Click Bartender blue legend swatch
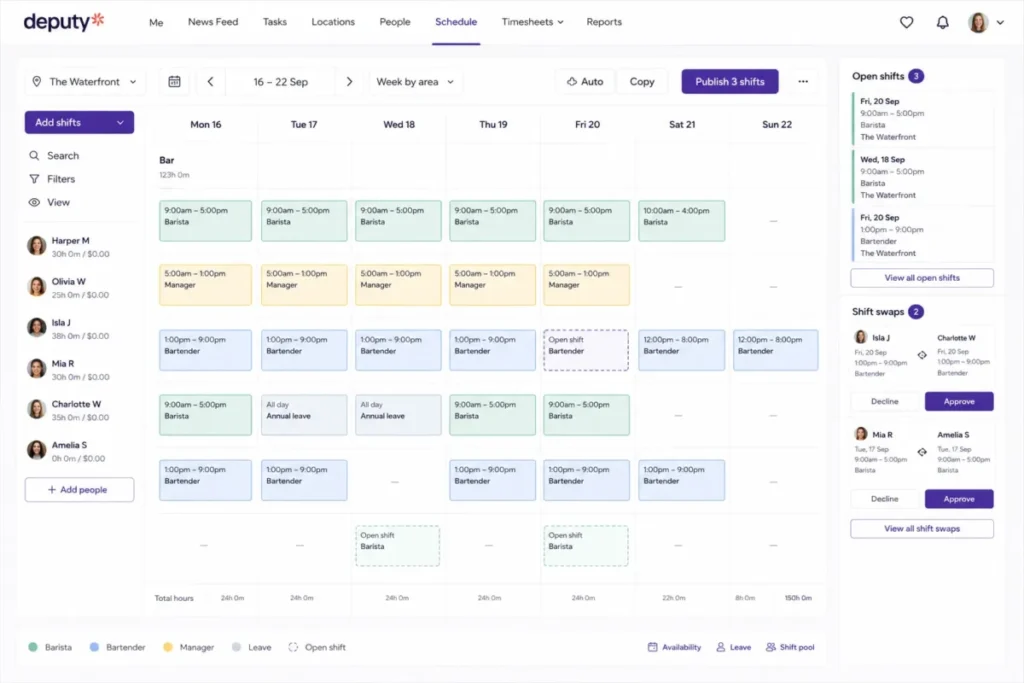 94,647
